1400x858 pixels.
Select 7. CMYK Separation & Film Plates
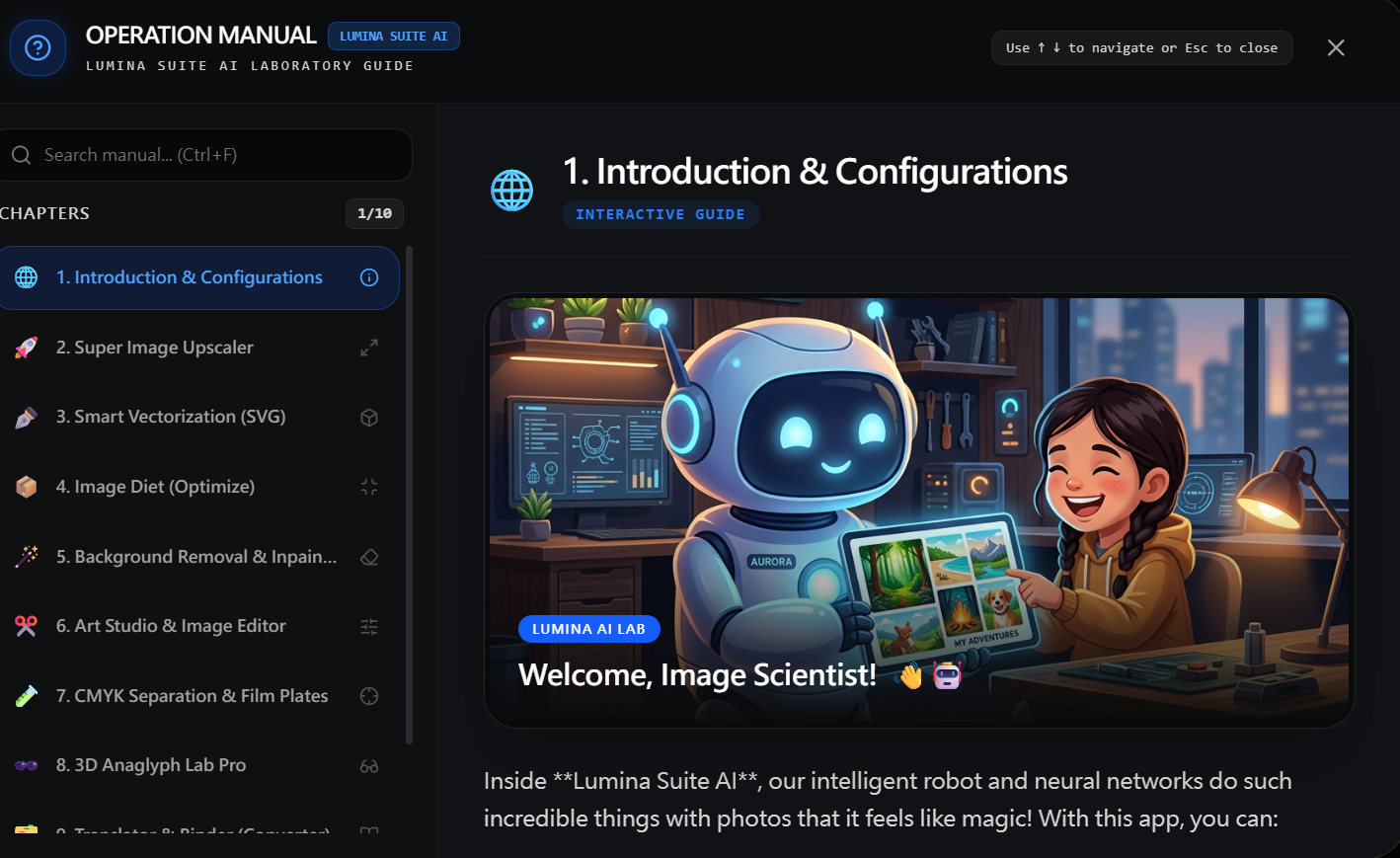click(x=197, y=696)
